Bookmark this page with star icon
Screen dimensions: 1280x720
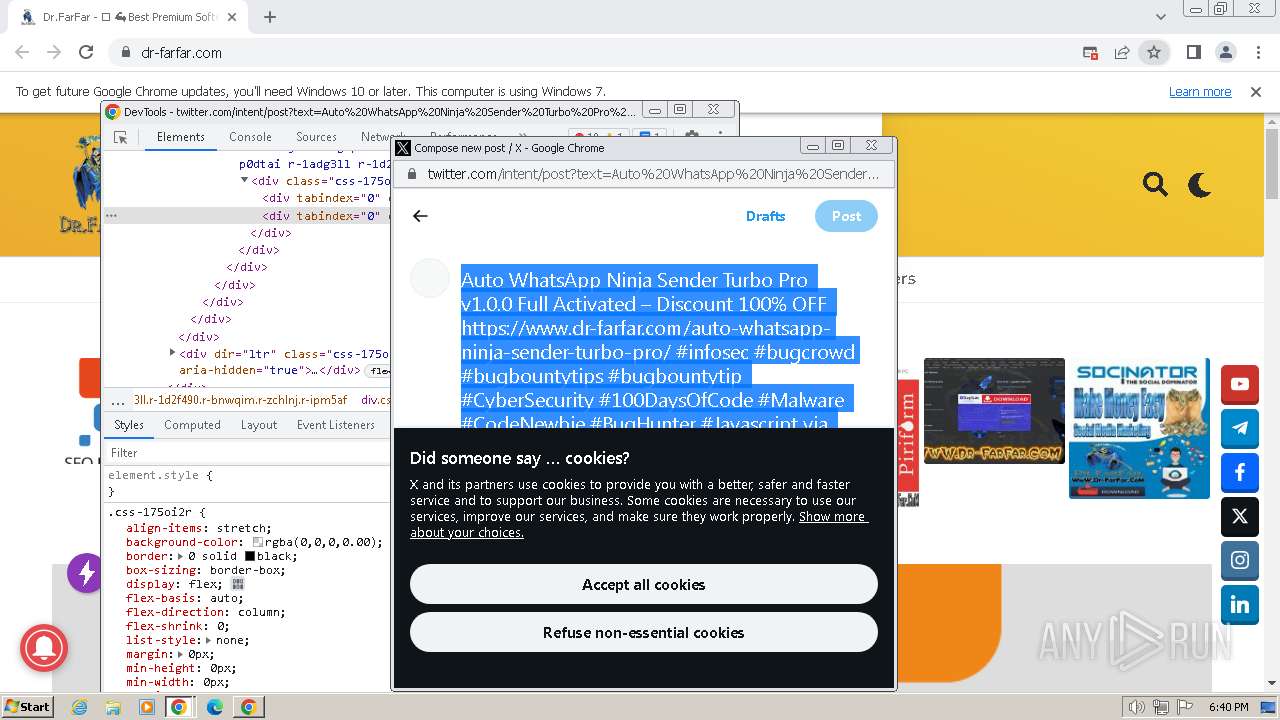pos(1154,52)
